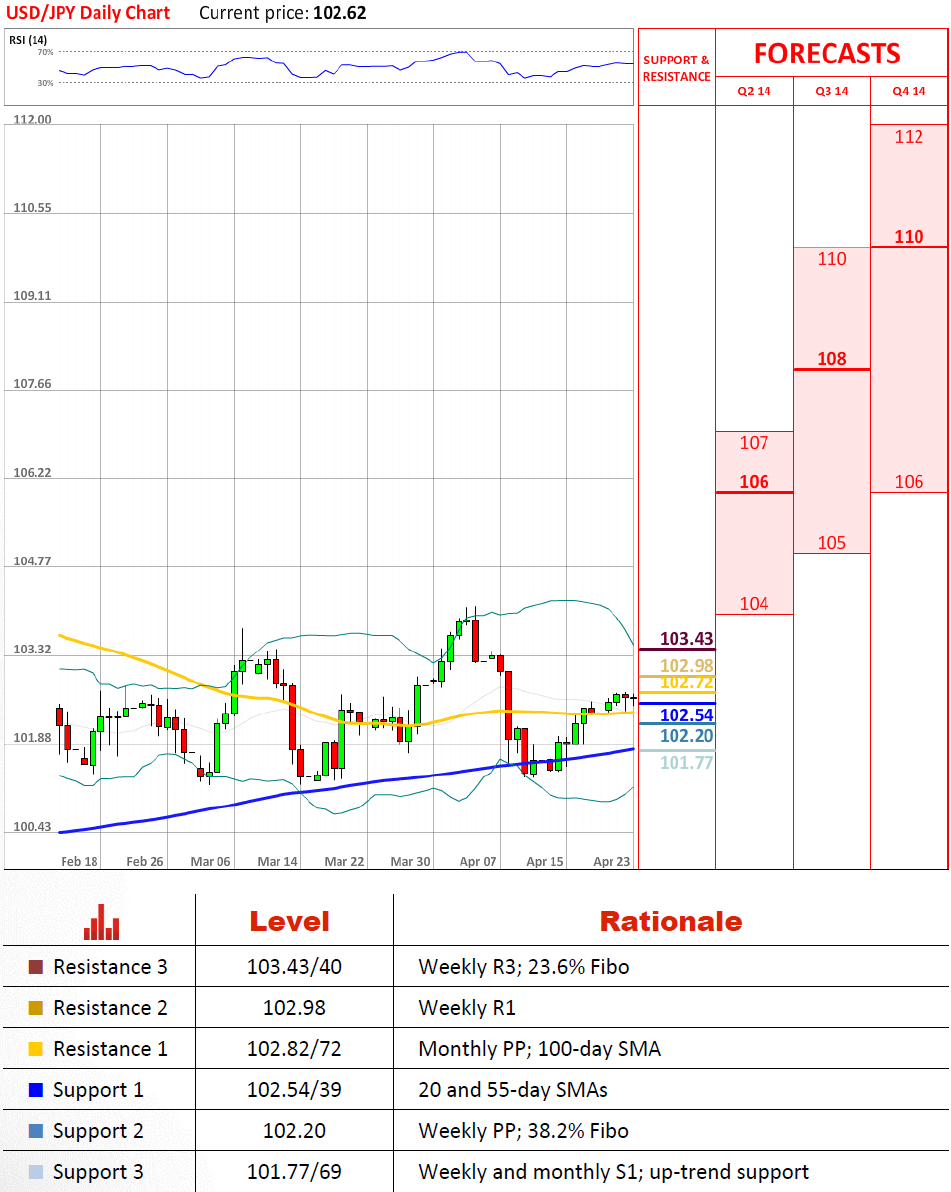Click rationale 'Weekly and monthly S1; up-trend support'

(x=613, y=1172)
